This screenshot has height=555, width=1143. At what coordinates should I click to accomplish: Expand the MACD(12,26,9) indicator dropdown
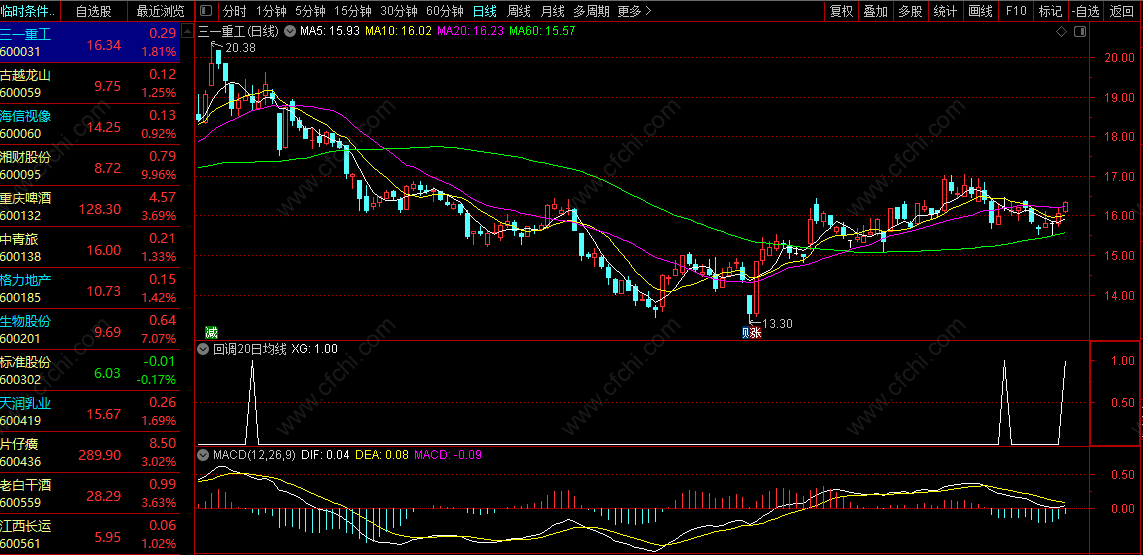[204, 454]
